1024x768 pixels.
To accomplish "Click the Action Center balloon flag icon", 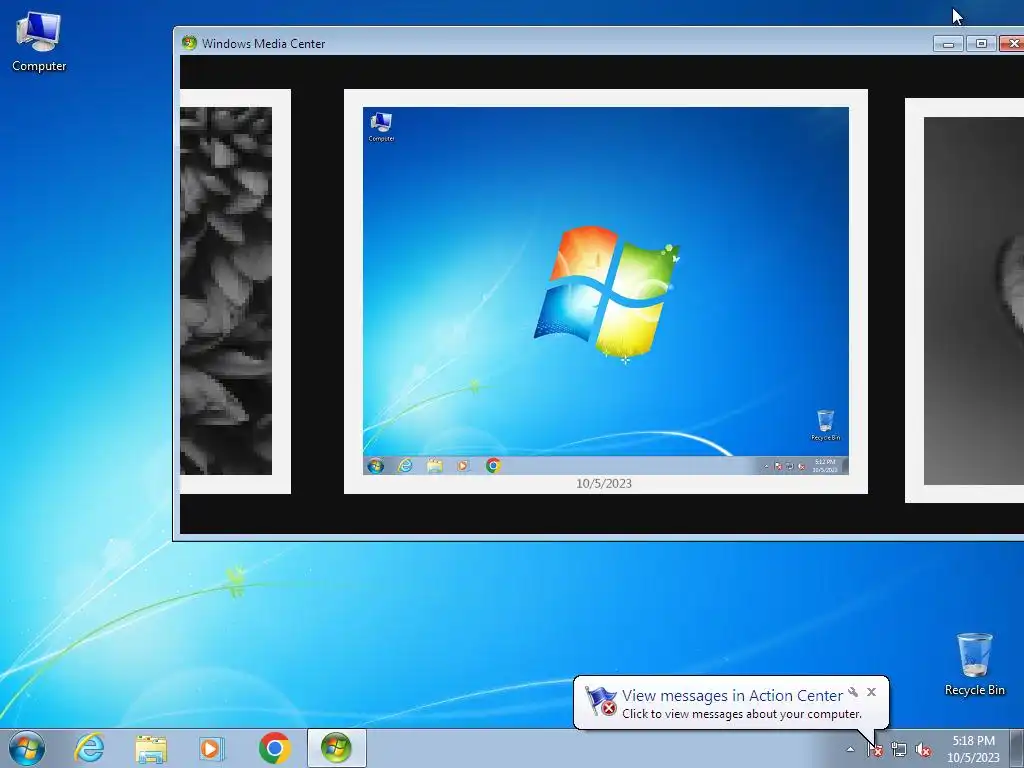I will coord(600,701).
